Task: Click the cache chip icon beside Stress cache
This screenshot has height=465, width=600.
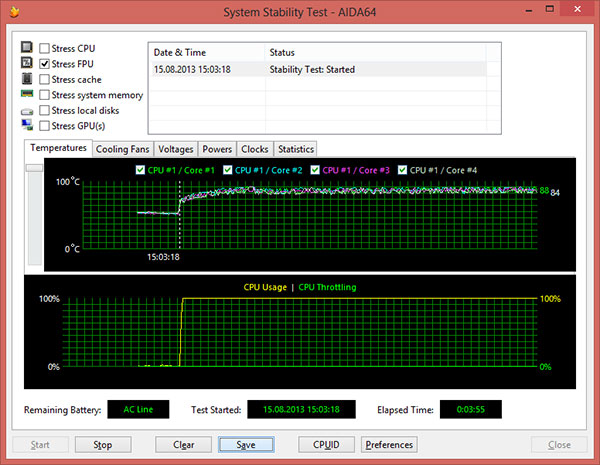Action: (26, 78)
